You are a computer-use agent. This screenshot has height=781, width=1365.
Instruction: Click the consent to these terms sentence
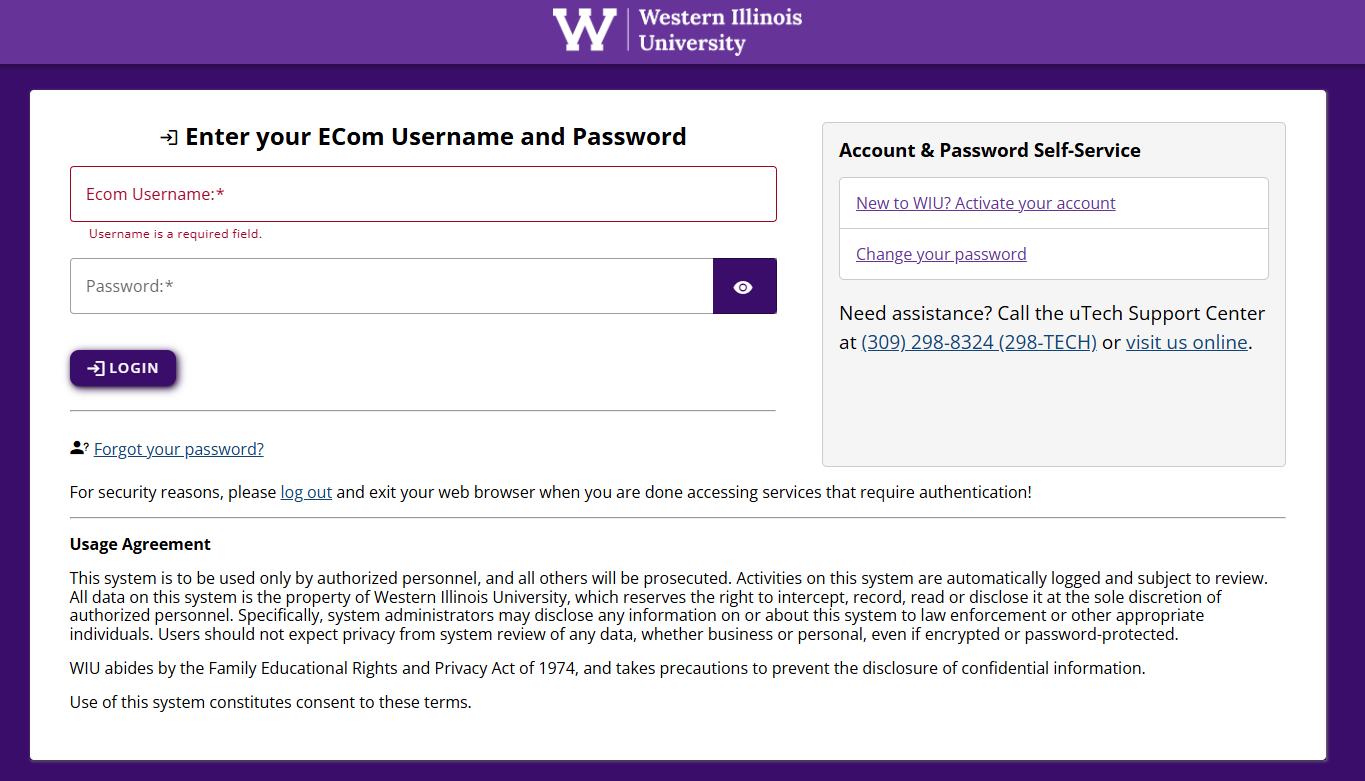(x=270, y=702)
